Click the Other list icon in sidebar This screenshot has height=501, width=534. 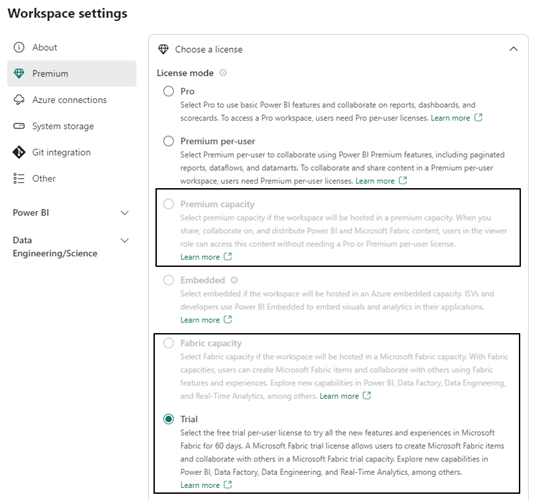click(19, 178)
